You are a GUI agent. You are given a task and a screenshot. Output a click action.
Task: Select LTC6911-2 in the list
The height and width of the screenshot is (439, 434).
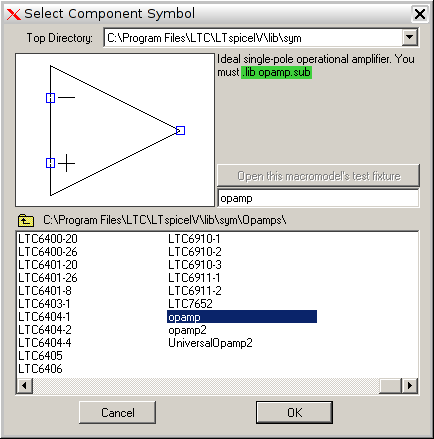pyautogui.click(x=195, y=291)
